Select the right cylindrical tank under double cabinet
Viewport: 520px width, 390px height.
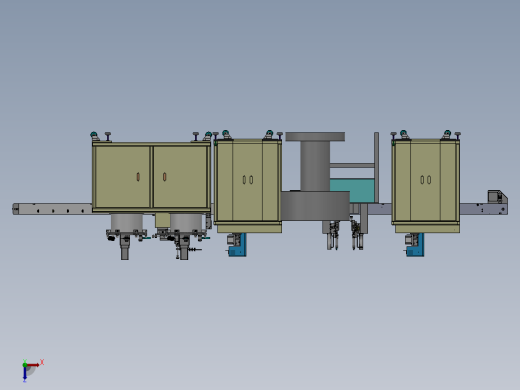(186, 222)
